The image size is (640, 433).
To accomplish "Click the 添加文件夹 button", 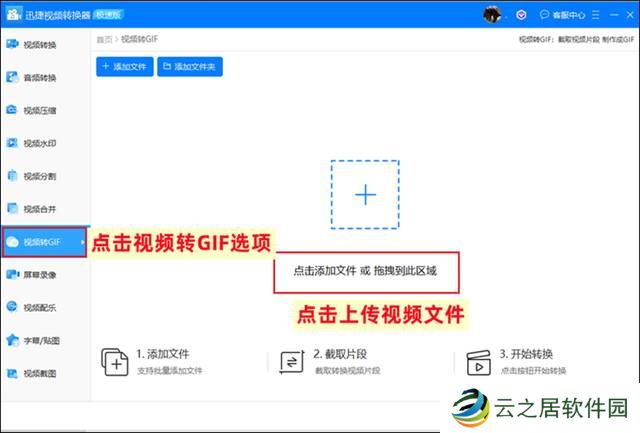I will 190,67.
